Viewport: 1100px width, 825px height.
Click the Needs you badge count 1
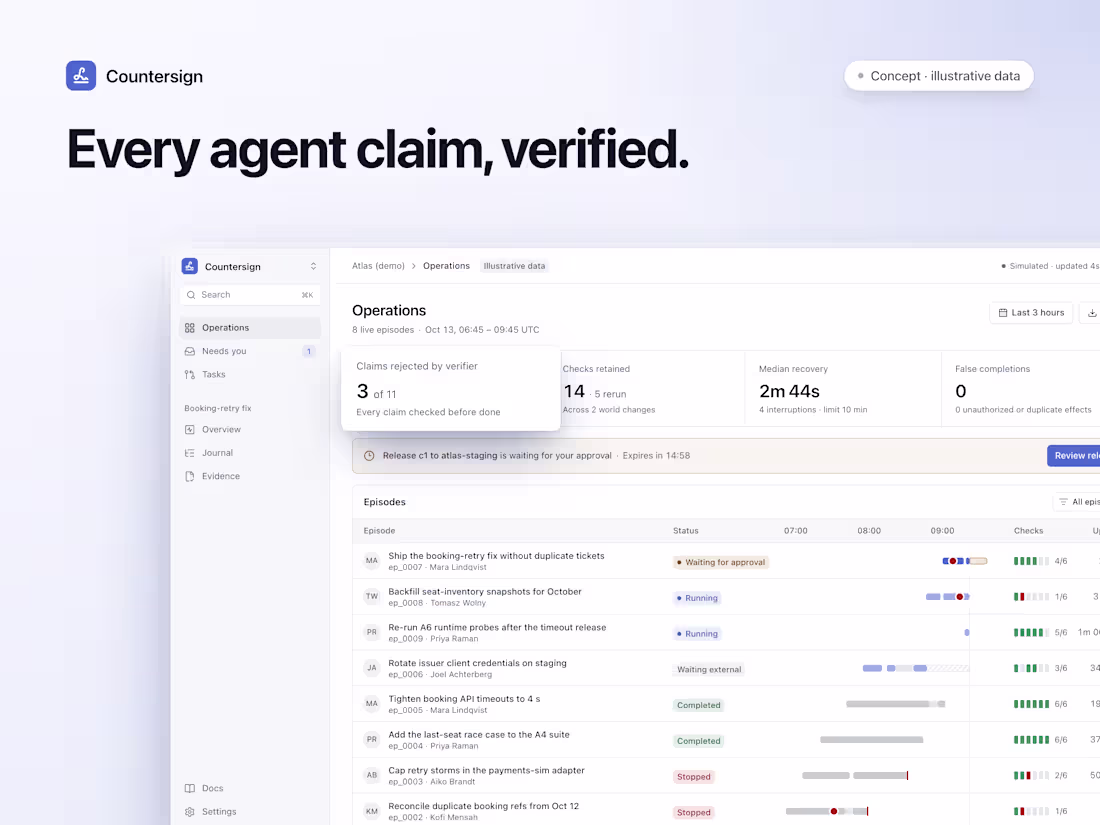tap(309, 351)
